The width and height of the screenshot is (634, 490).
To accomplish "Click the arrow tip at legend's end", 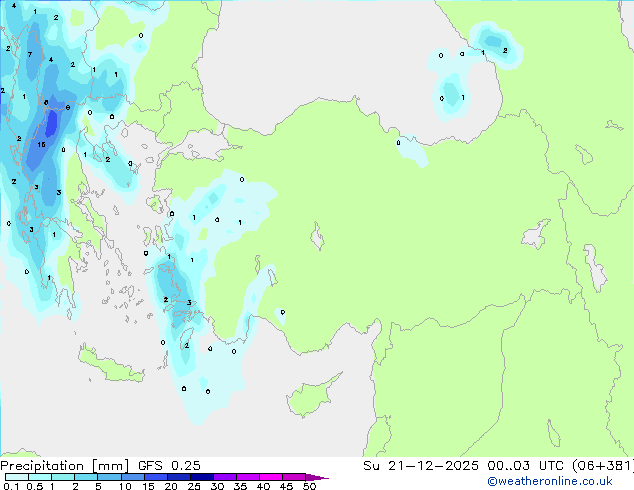I will pyautogui.click(x=322, y=478).
